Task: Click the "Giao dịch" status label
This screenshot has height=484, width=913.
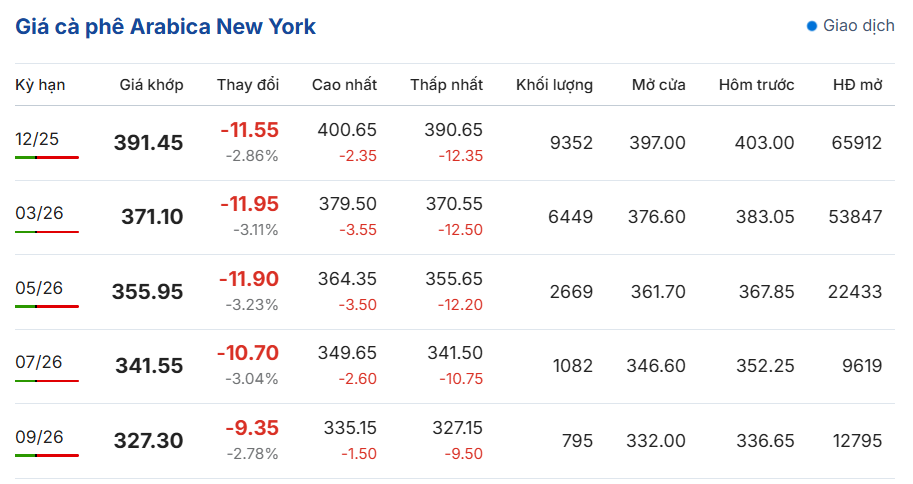Action: pyautogui.click(x=858, y=26)
